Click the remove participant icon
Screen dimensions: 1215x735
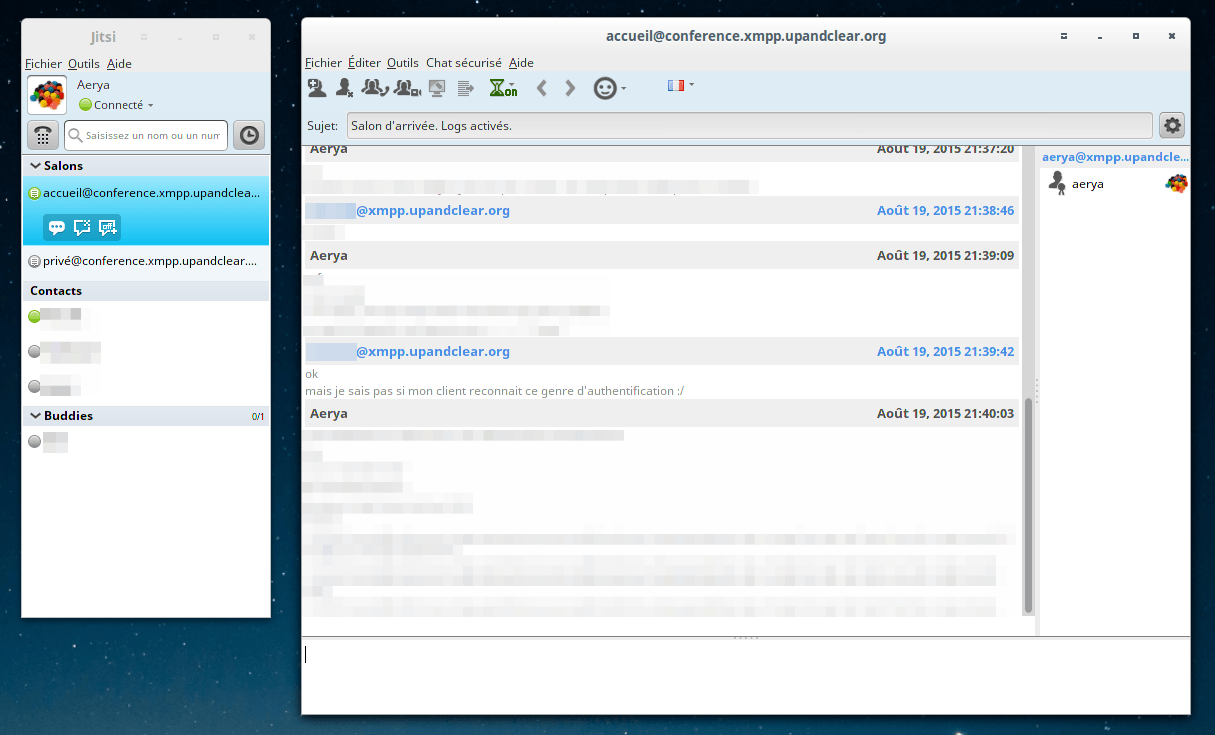pyautogui.click(x=345, y=88)
